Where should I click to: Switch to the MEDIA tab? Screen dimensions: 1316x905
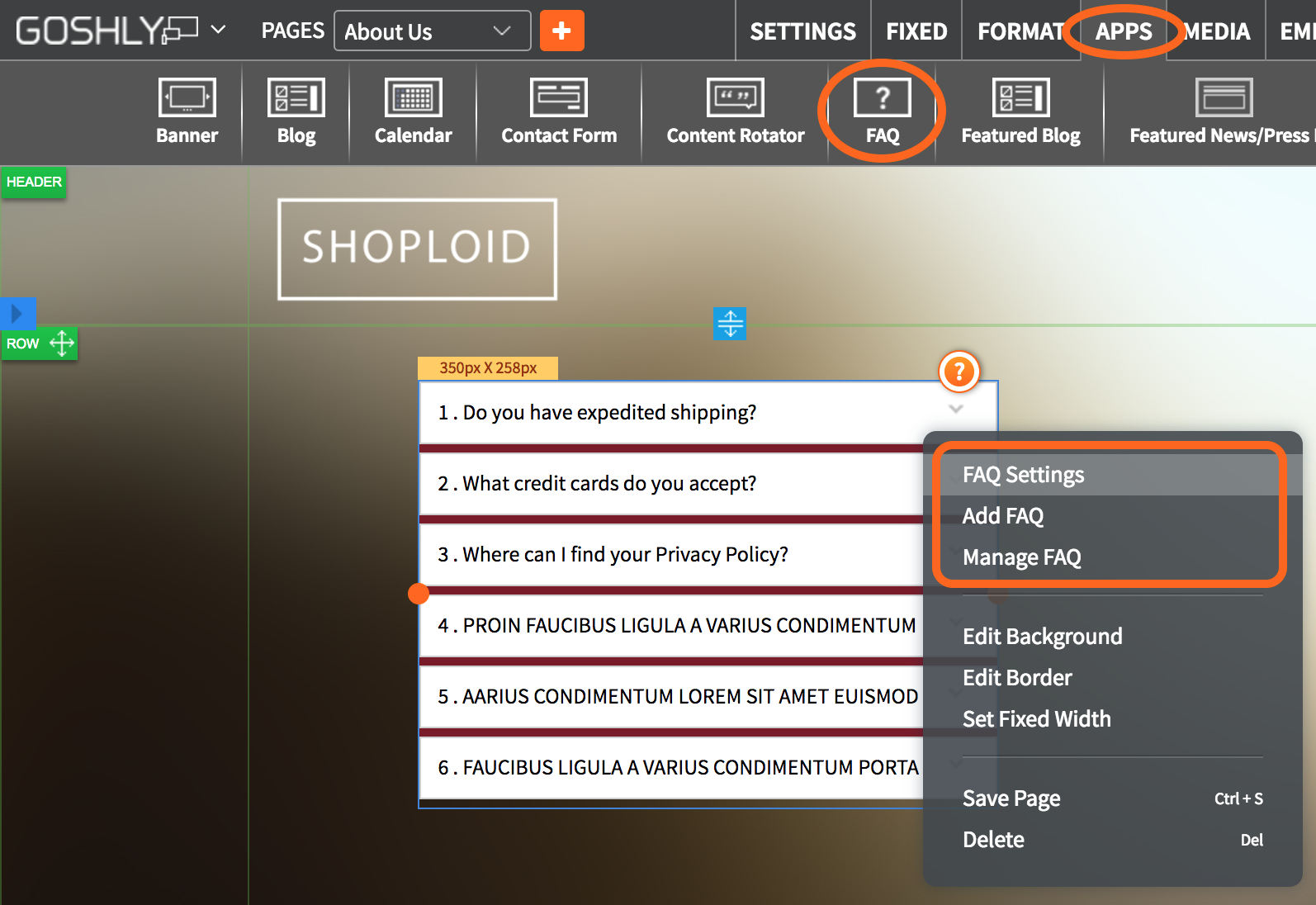click(x=1216, y=31)
